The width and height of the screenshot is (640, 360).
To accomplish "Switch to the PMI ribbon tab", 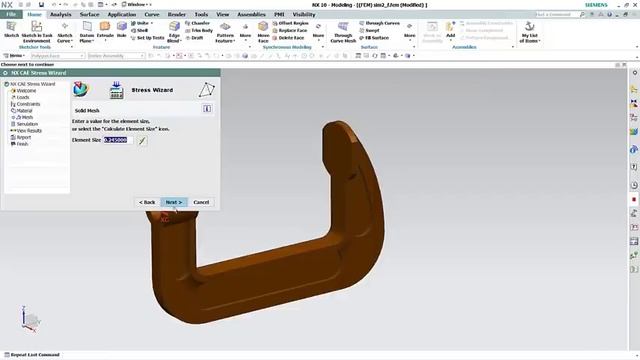I will tap(279, 14).
